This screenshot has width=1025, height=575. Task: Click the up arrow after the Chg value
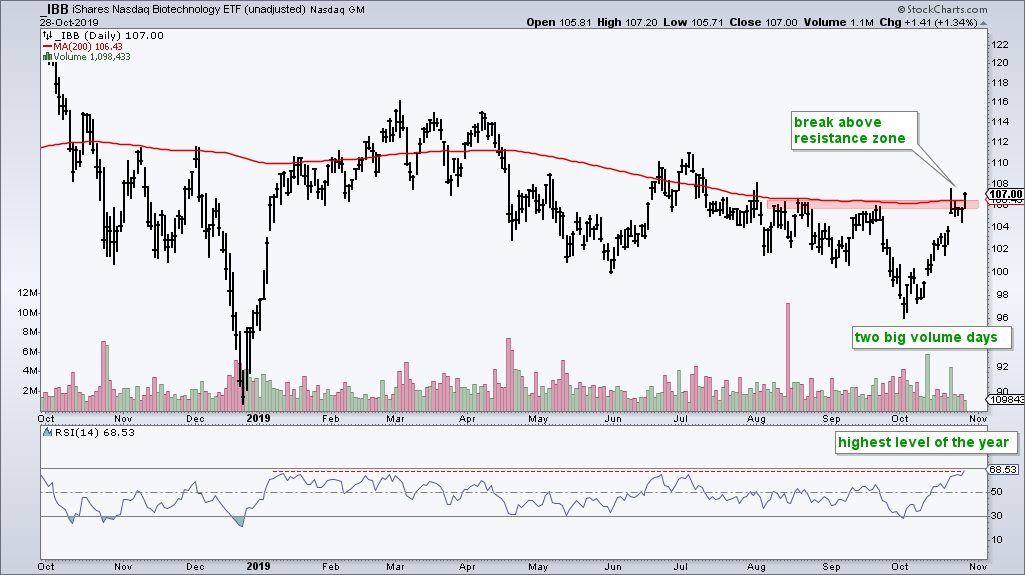[983, 23]
